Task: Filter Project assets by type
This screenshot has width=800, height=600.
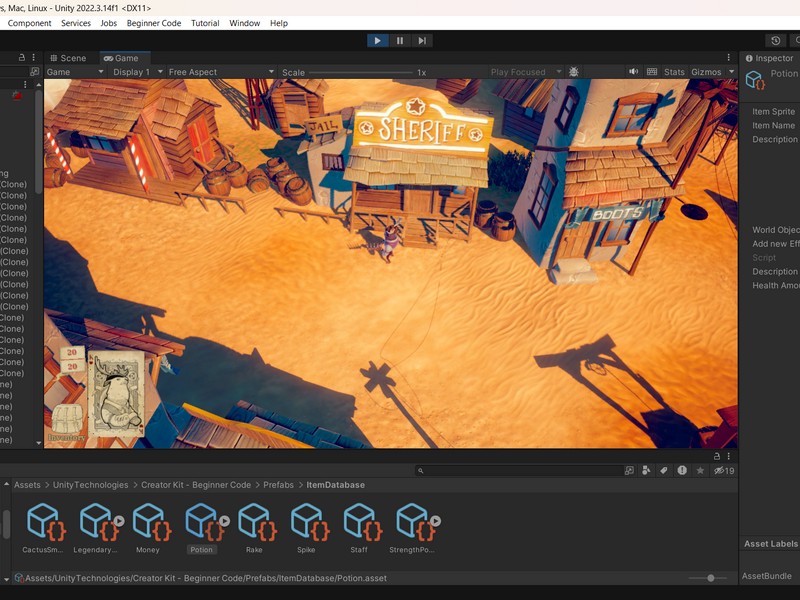Action: click(646, 470)
